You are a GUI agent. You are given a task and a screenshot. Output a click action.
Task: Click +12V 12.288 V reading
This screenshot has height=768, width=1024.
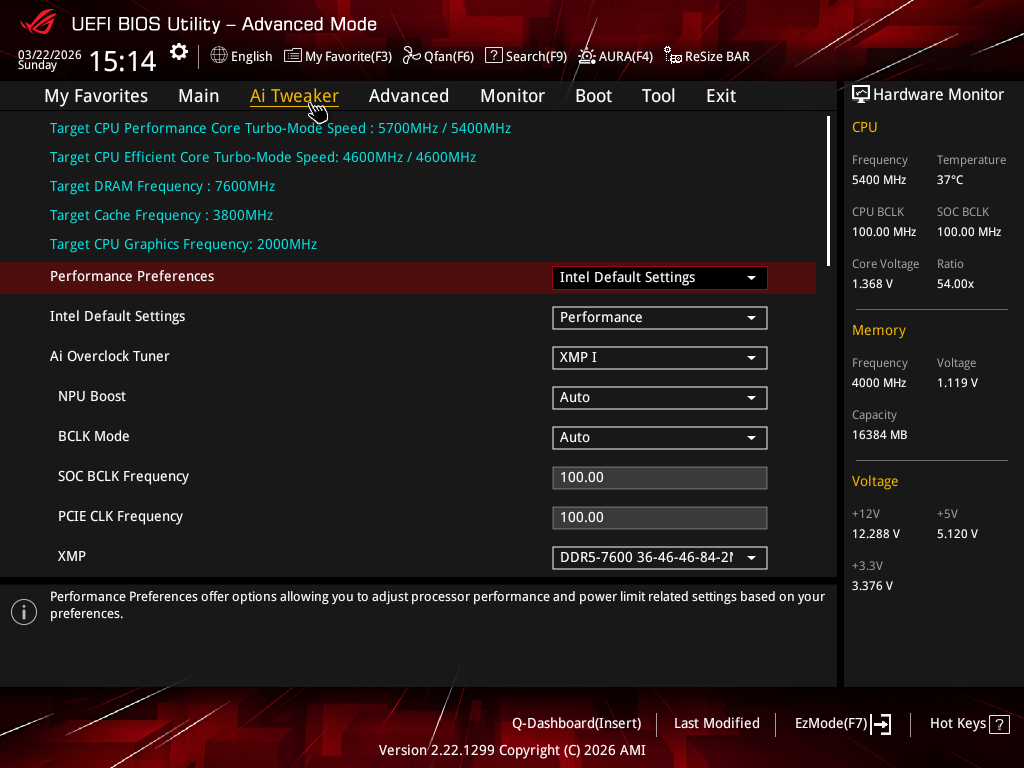(x=876, y=534)
